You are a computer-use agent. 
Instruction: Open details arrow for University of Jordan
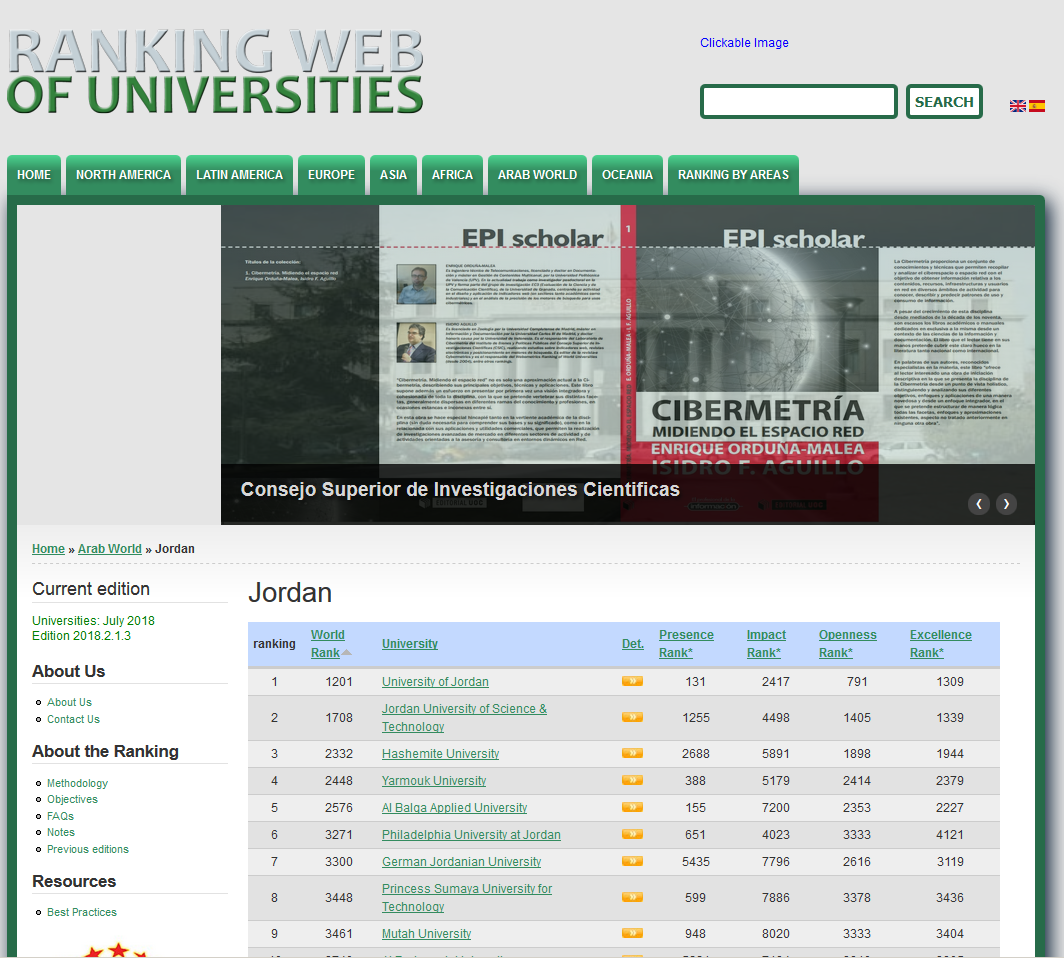click(x=632, y=681)
